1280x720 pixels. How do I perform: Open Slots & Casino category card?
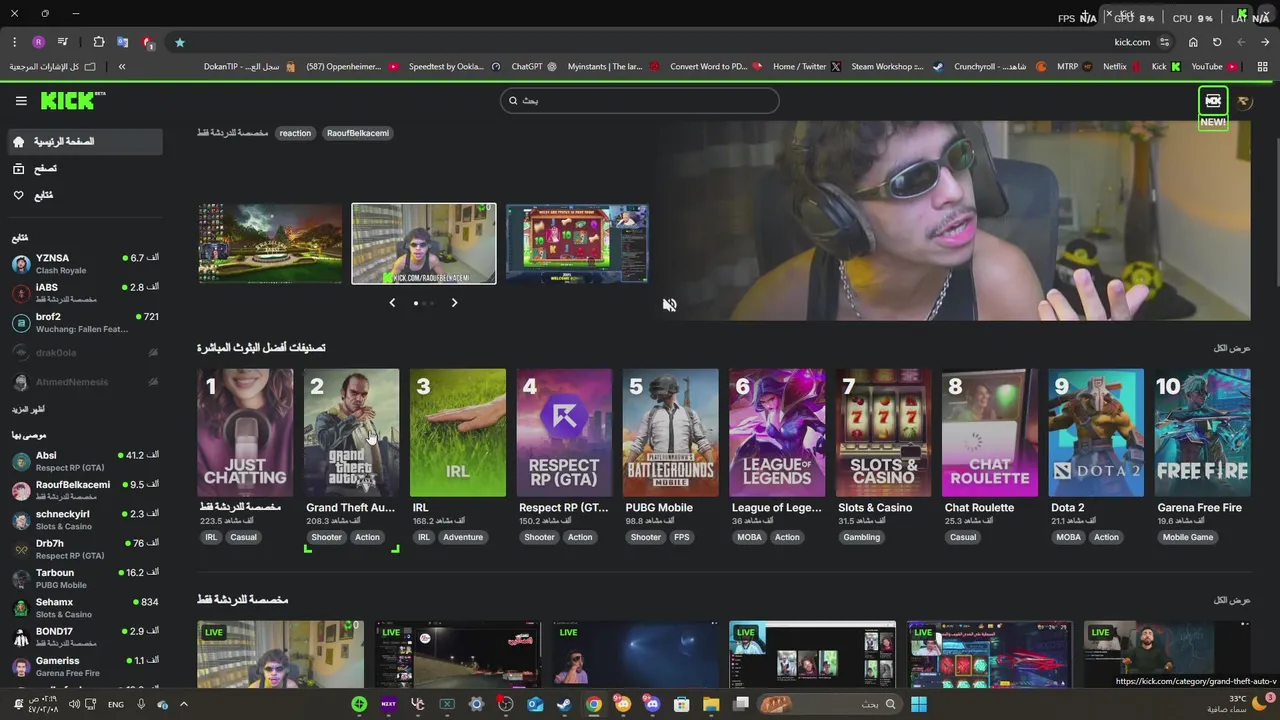click(x=883, y=433)
